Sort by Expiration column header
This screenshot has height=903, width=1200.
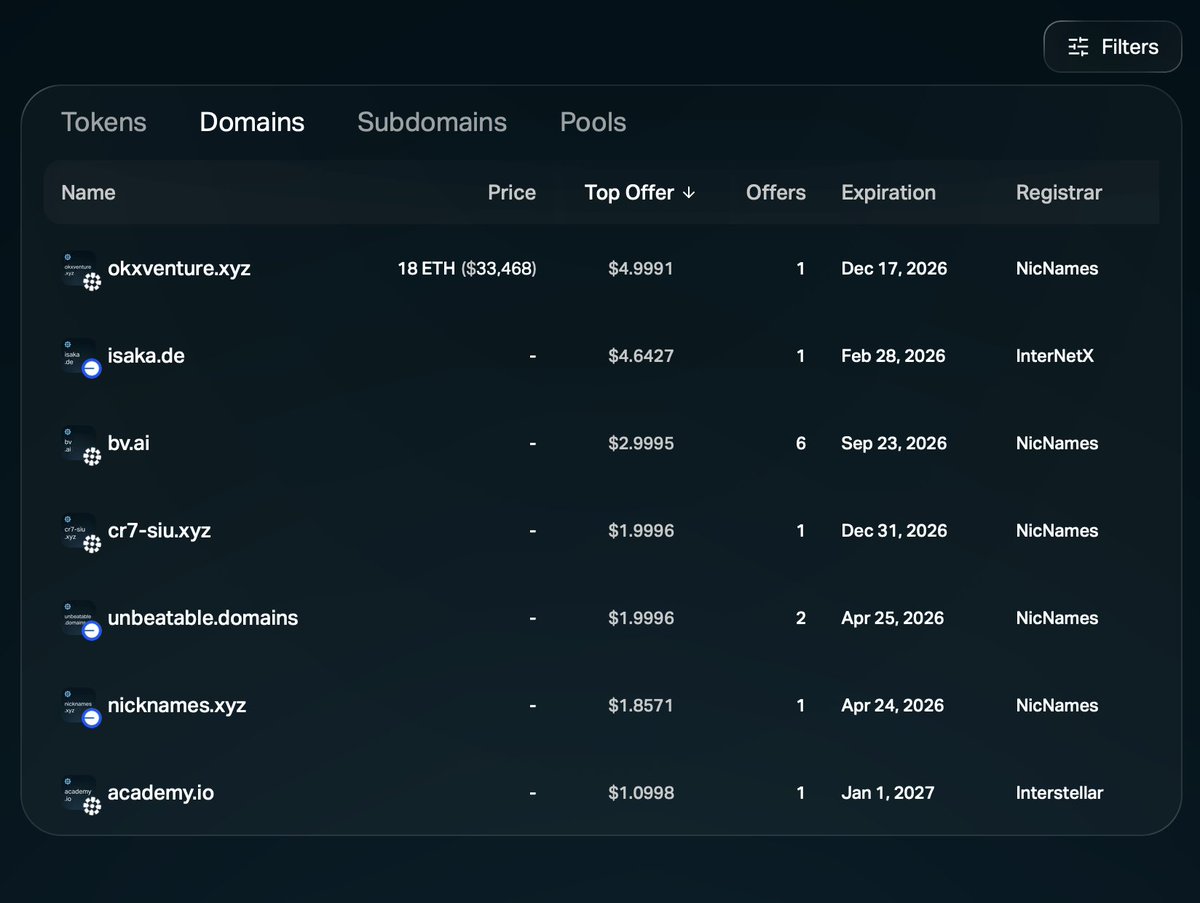pos(888,193)
